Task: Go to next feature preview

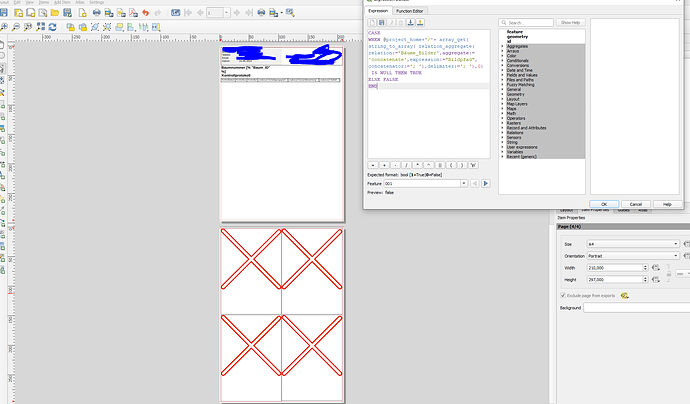Action: coord(485,184)
